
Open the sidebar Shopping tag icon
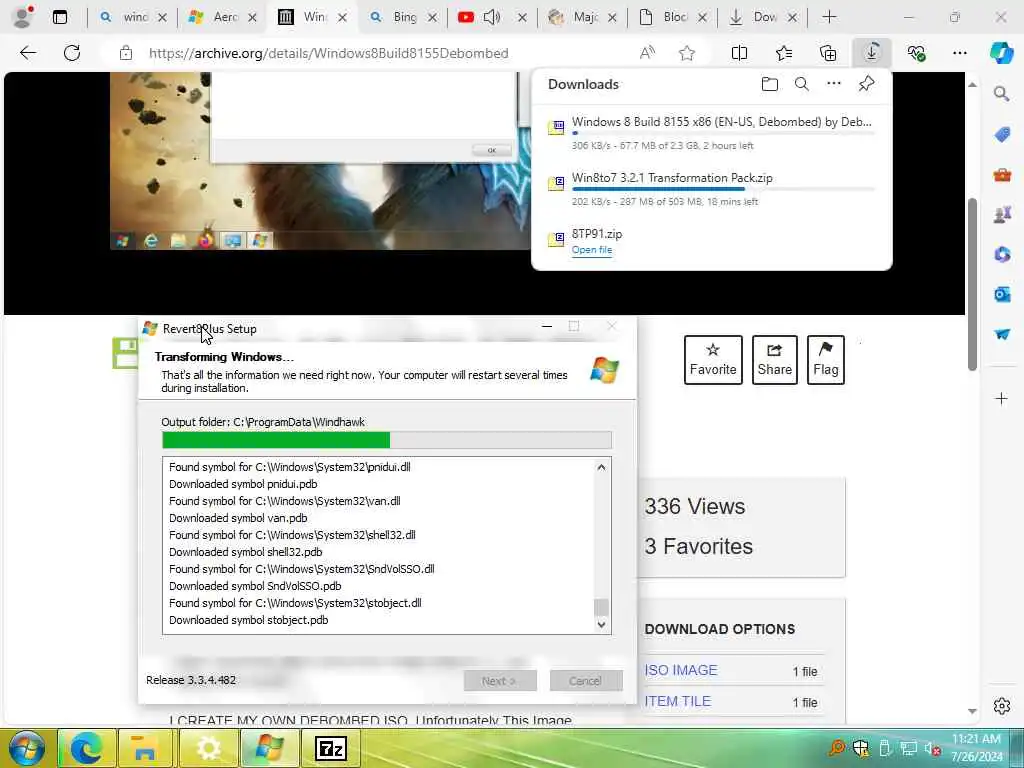[1002, 135]
